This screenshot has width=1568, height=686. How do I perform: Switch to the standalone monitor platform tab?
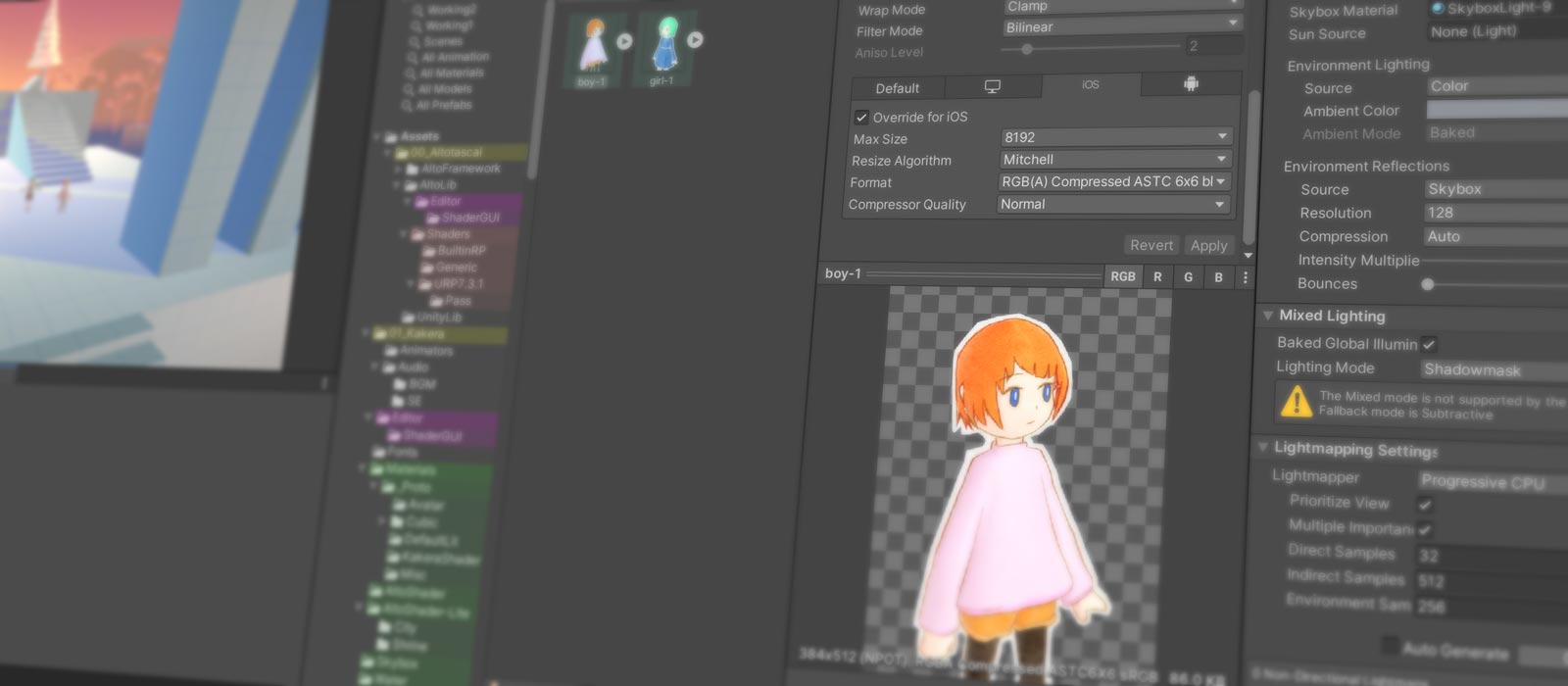(992, 86)
